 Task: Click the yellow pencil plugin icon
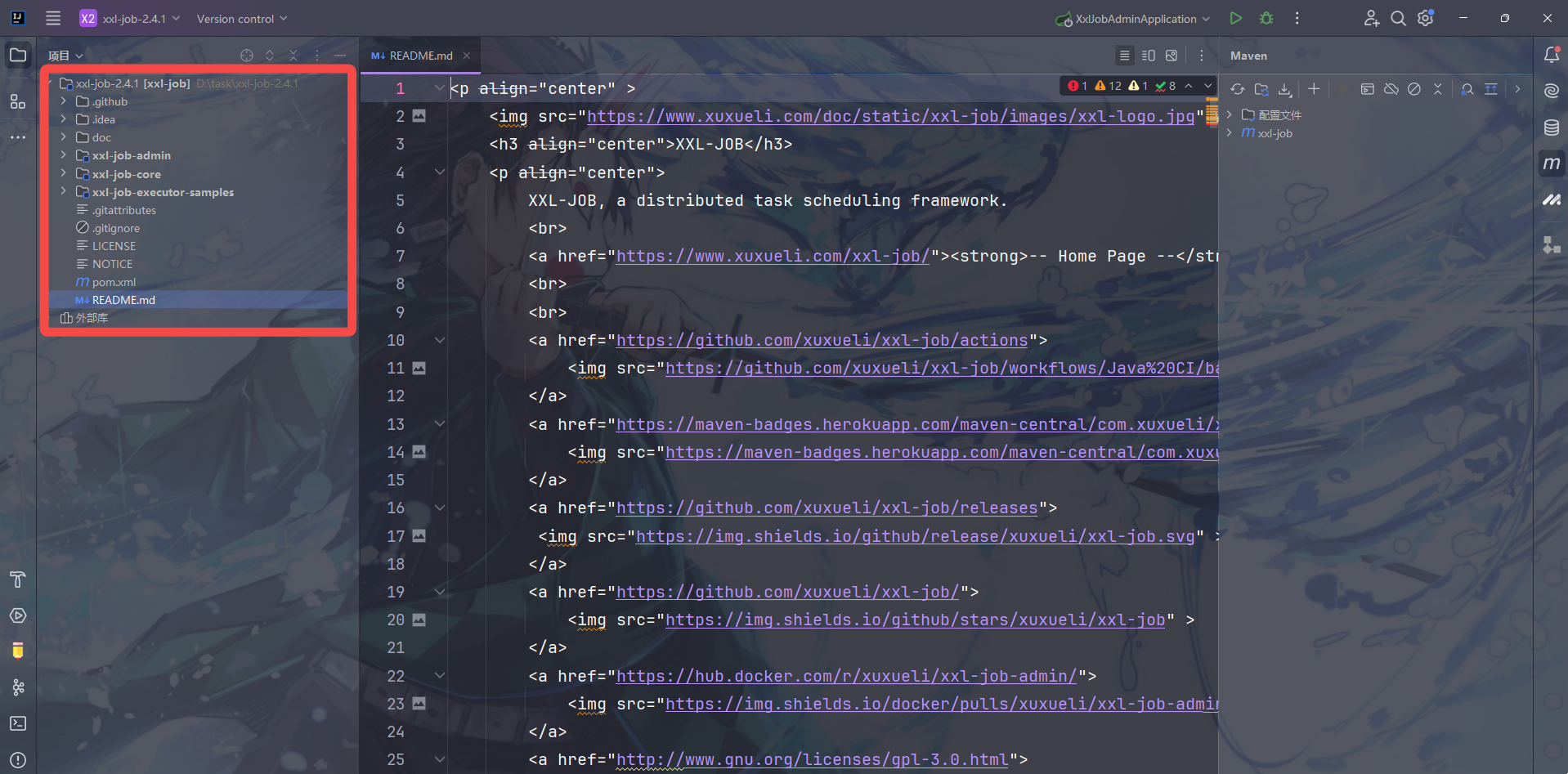[x=18, y=651]
